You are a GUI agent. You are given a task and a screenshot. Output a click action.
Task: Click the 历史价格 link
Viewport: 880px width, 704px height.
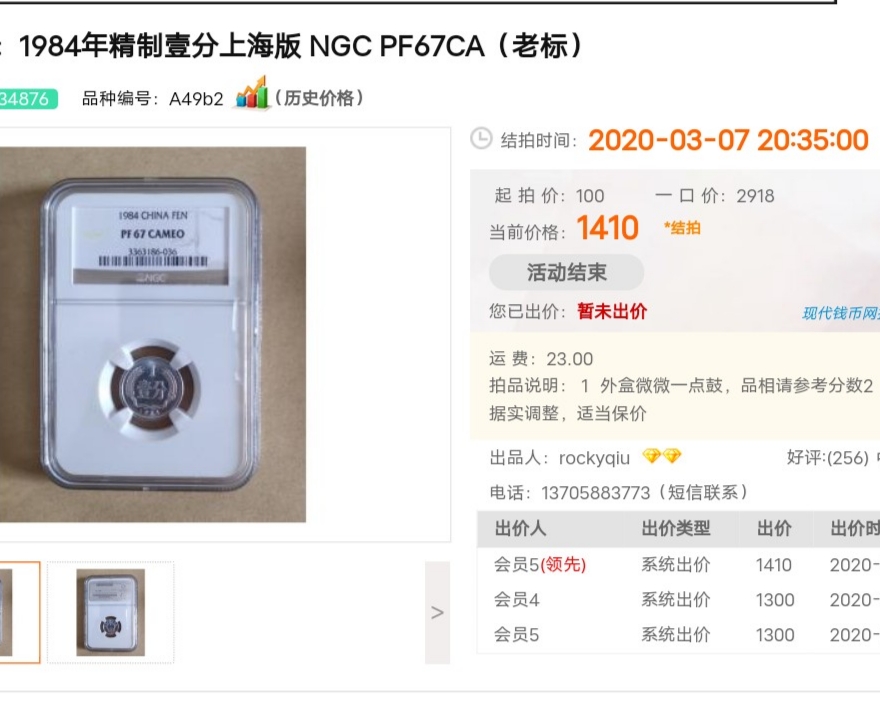point(319,98)
